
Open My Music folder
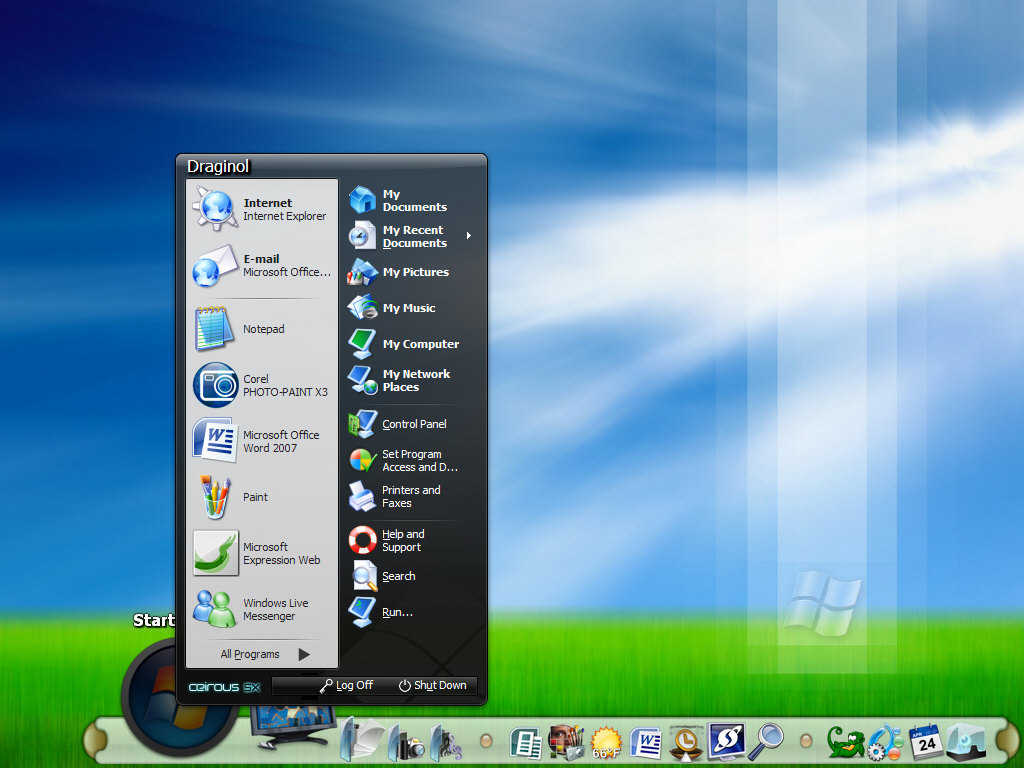pos(411,308)
